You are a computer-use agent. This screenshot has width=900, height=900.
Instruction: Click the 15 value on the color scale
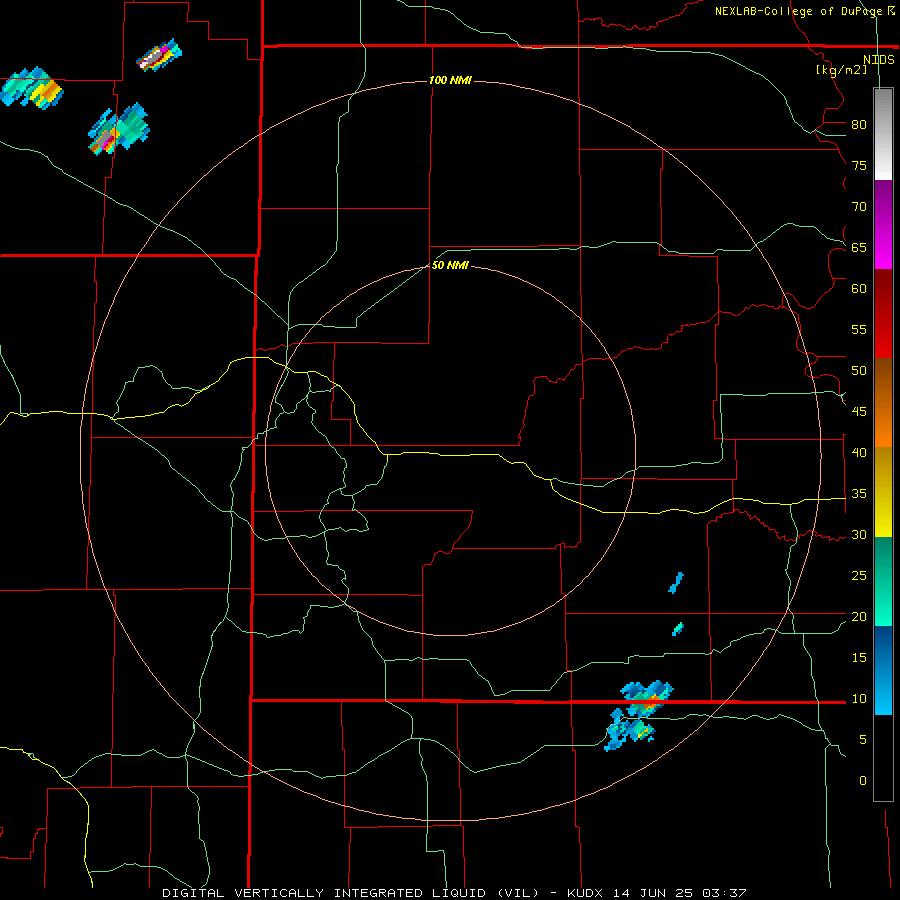(x=859, y=657)
